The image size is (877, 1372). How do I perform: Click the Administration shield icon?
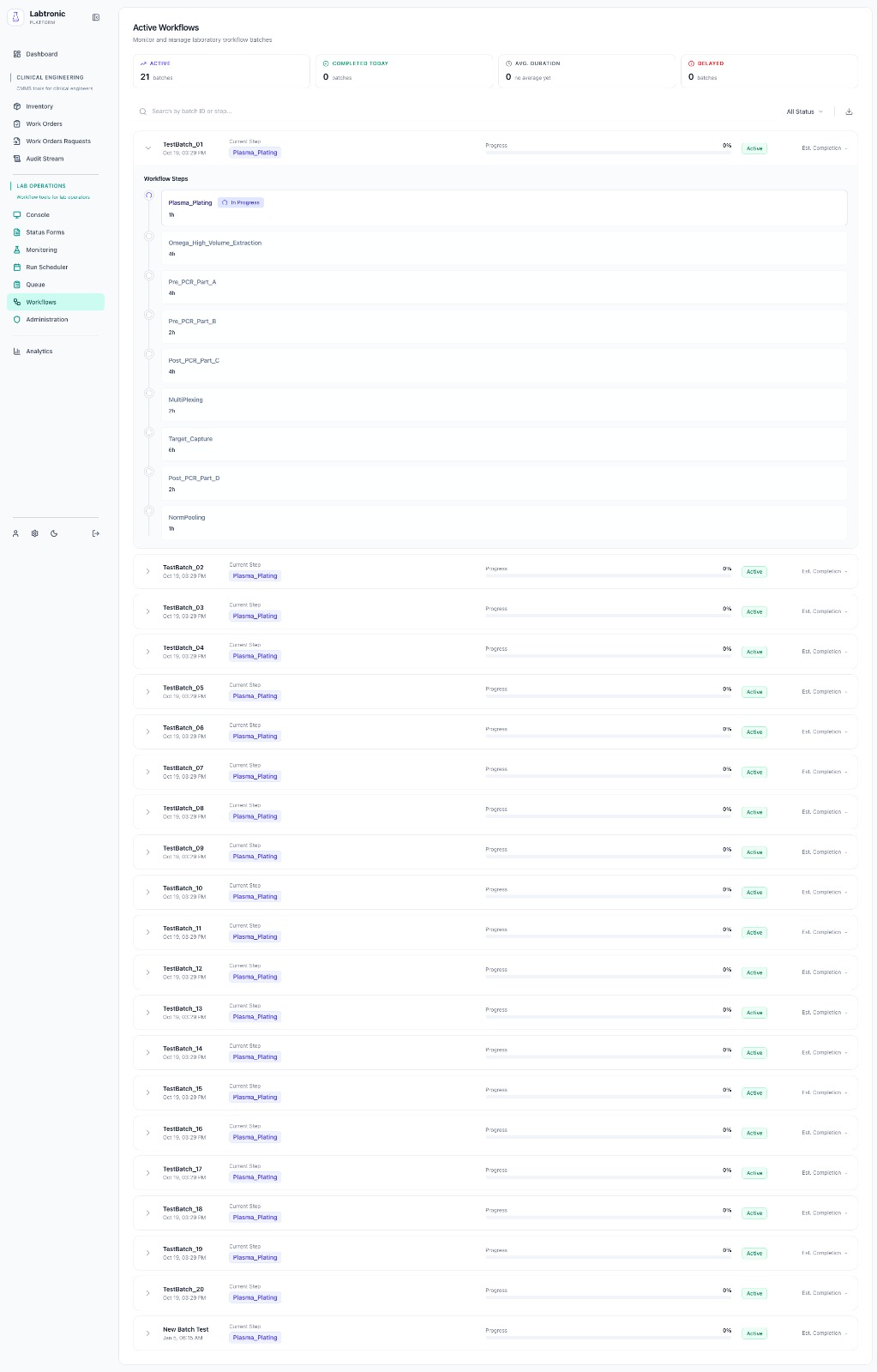pyautogui.click(x=17, y=319)
